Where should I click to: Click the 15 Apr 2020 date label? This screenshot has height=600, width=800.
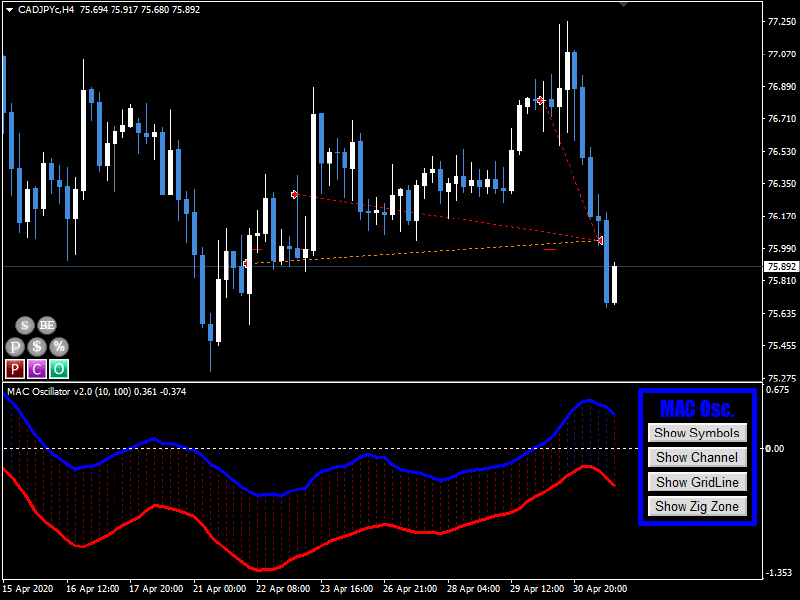[28, 588]
